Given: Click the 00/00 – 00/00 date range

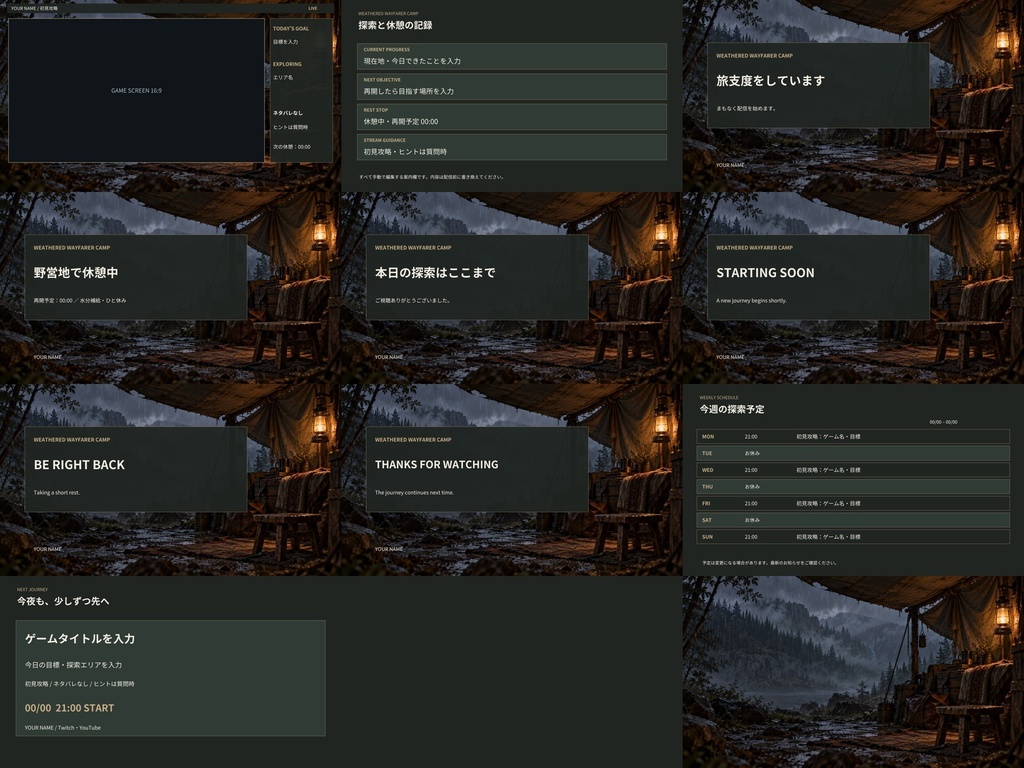Looking at the screenshot, I should pyautogui.click(x=943, y=423).
